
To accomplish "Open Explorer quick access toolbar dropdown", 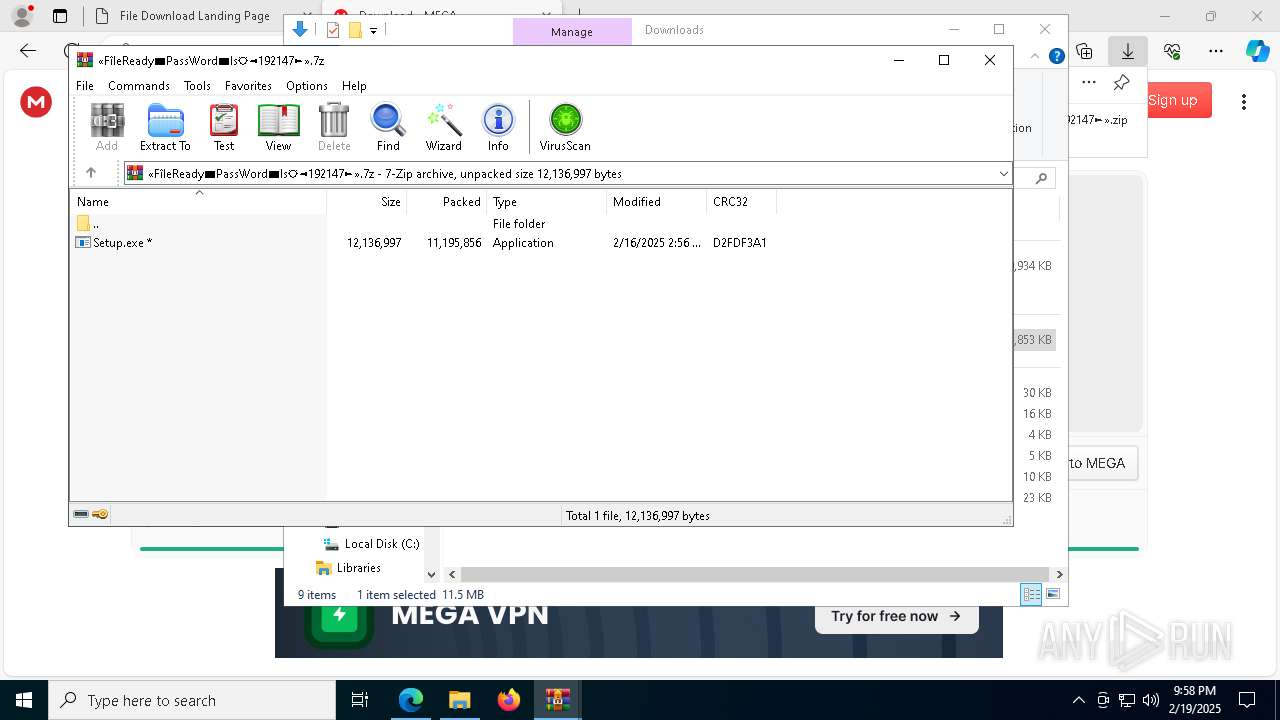I will tap(373, 31).
